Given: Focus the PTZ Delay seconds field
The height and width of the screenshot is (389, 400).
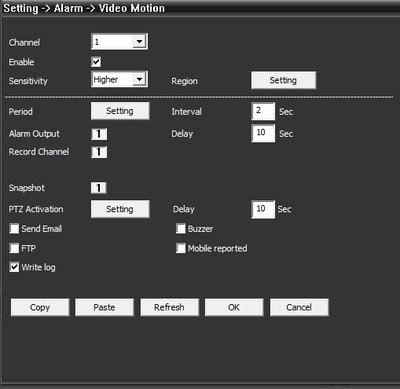Looking at the screenshot, I should click(263, 209).
